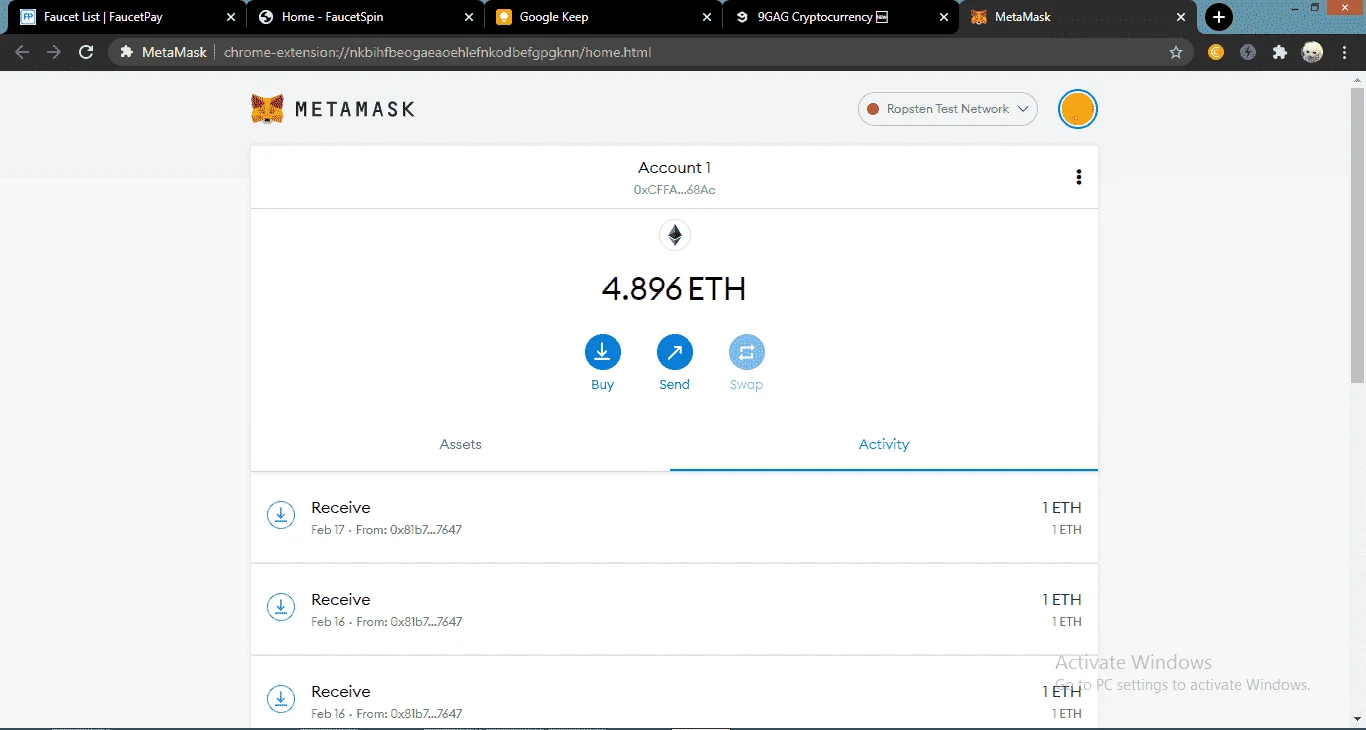Click the gray lightning extension icon

1248,52
